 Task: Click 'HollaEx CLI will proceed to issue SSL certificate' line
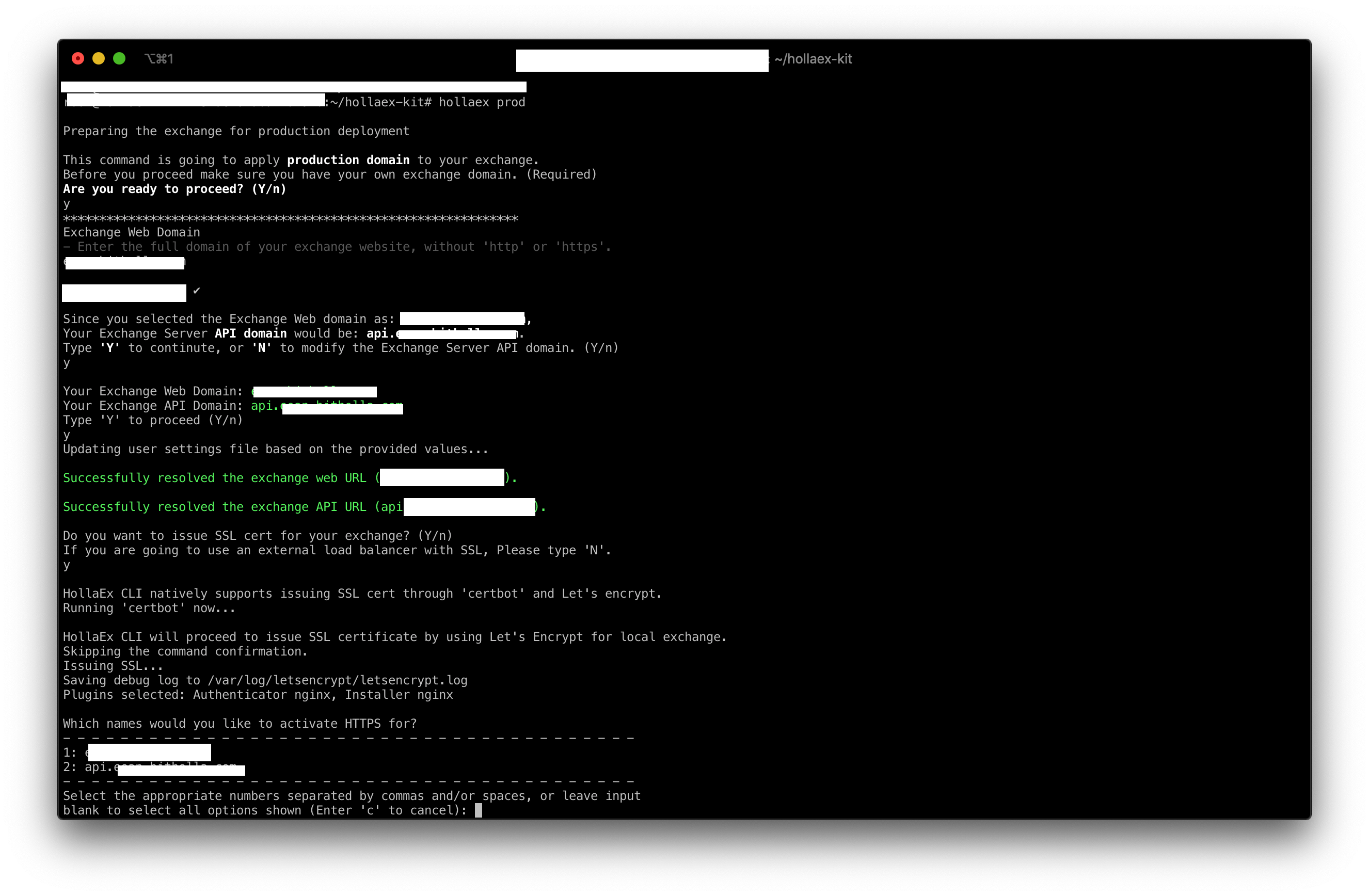pos(394,637)
